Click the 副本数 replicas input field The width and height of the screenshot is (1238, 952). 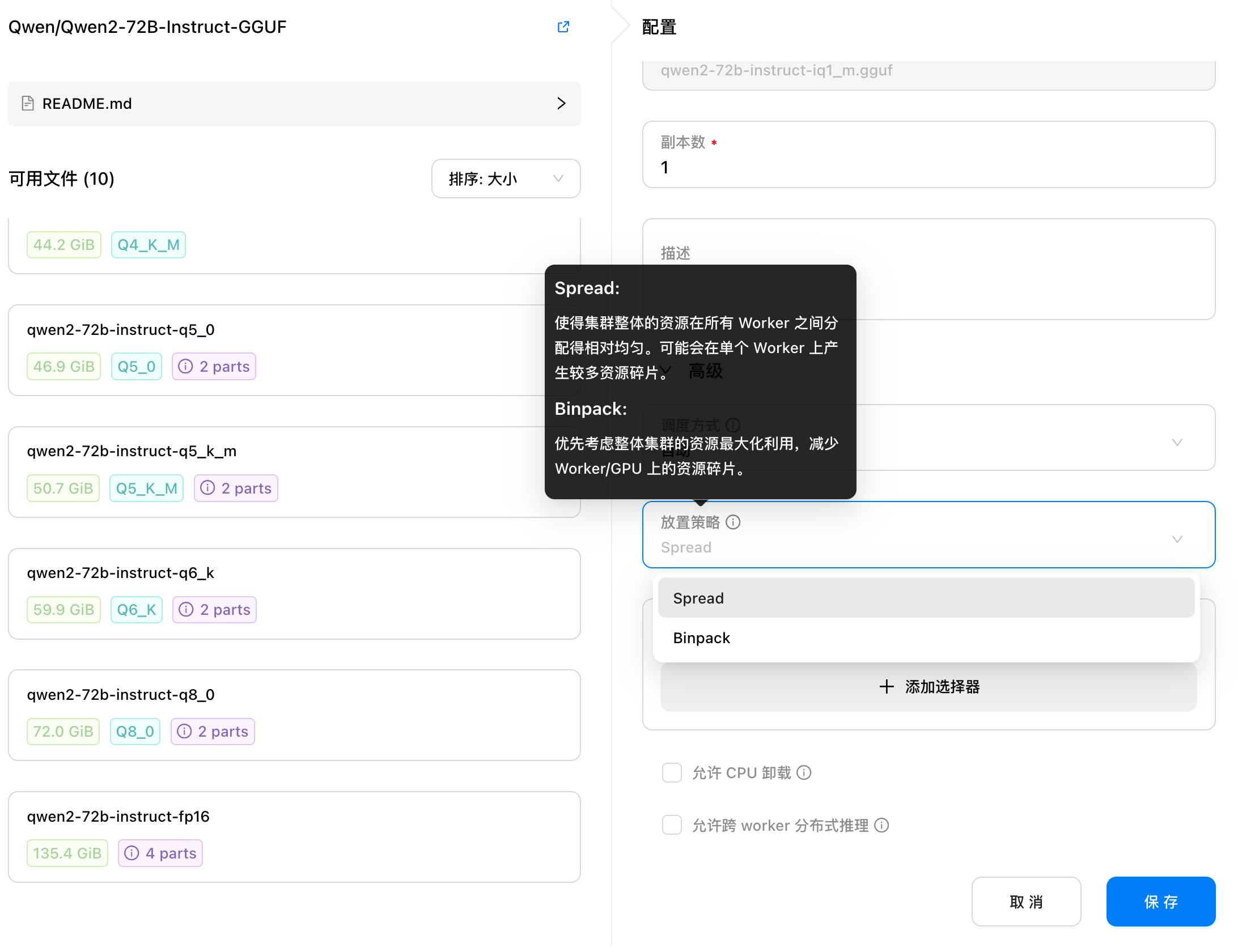click(928, 167)
